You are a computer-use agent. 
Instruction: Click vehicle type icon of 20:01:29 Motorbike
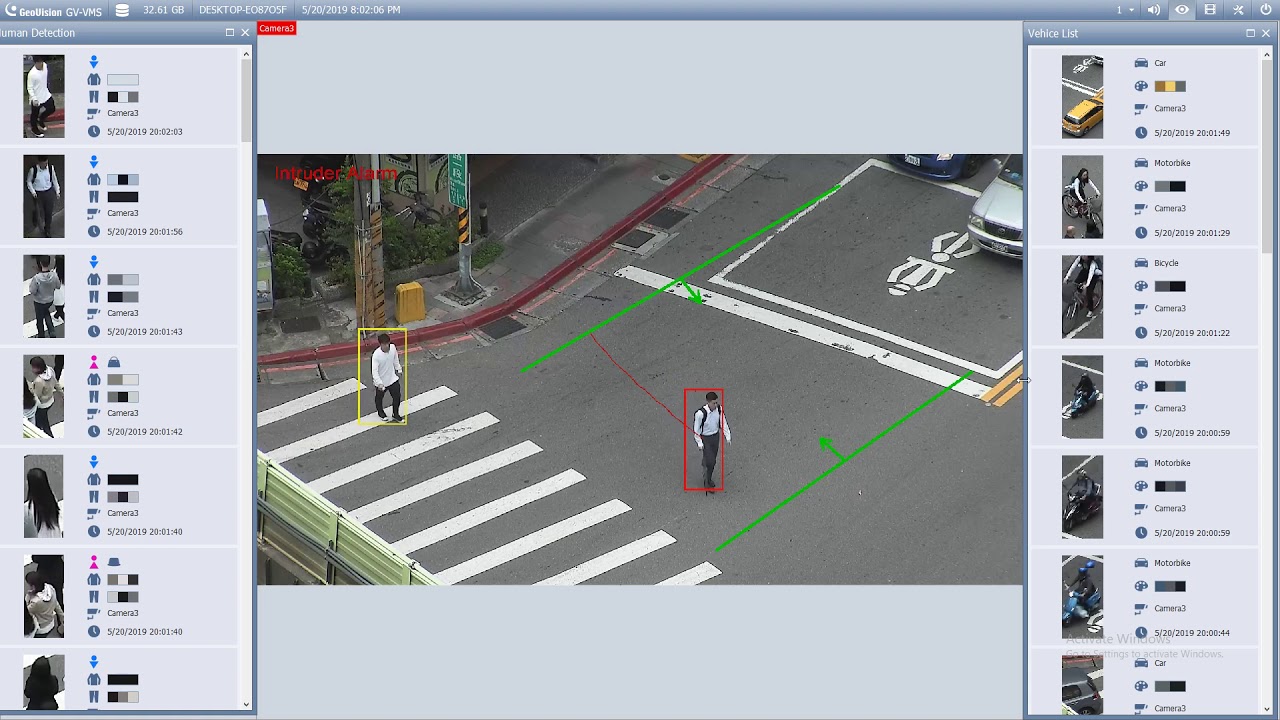pos(1141,163)
